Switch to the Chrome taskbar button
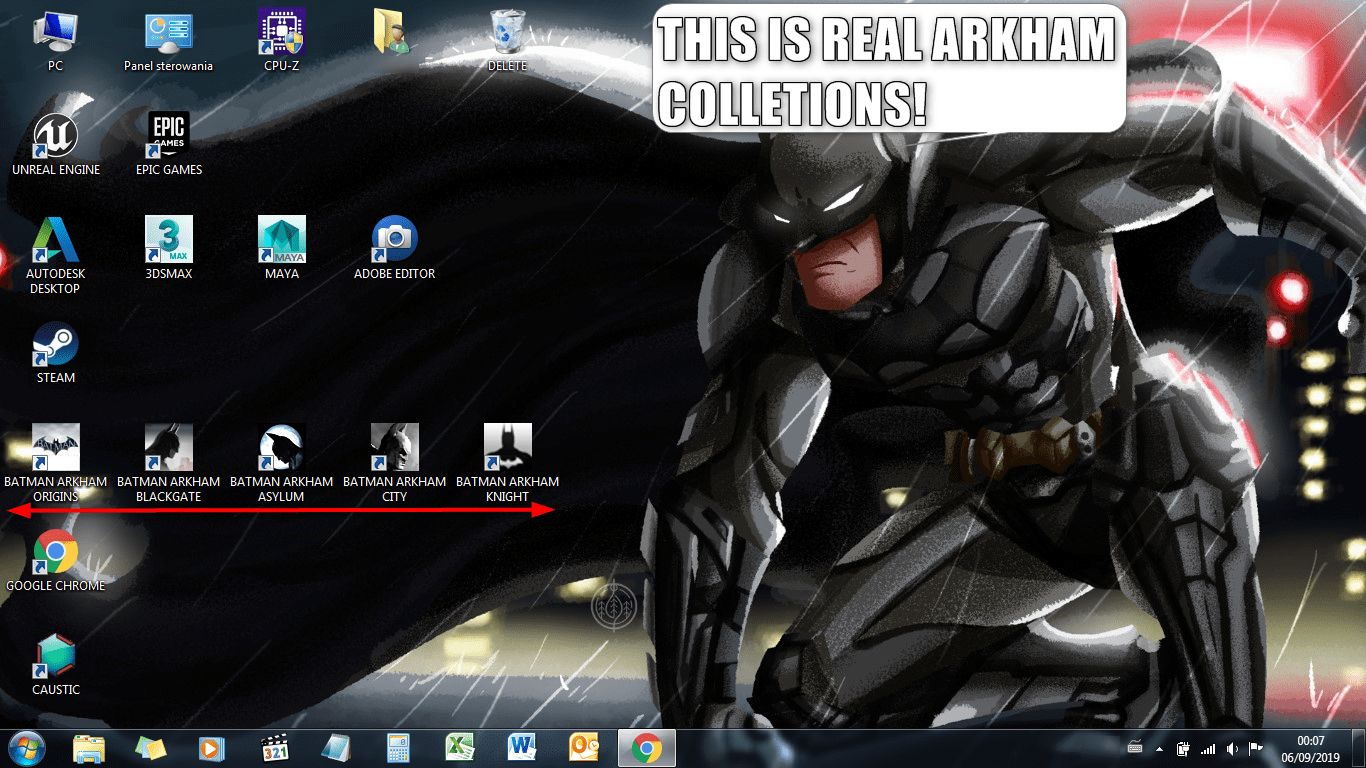 tap(647, 748)
